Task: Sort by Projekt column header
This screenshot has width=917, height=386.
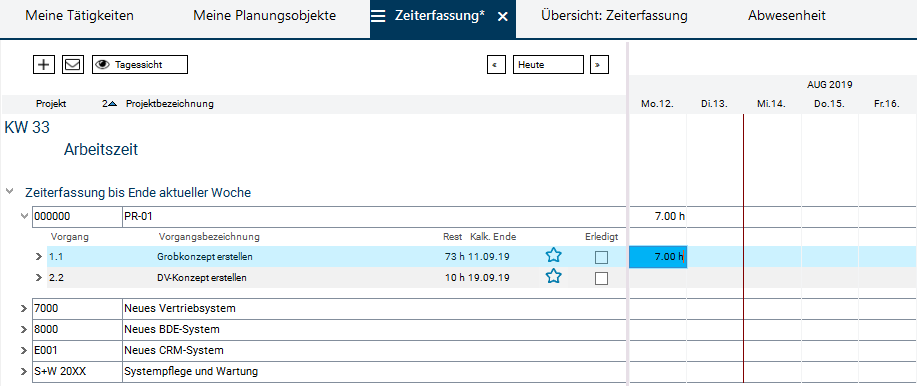Action: [51, 104]
